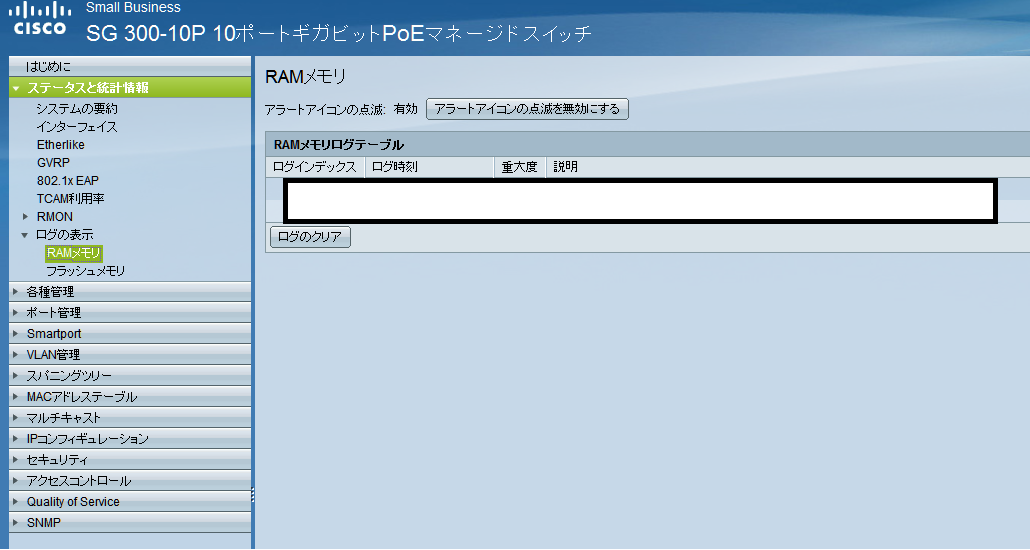Collapse the ログの表示 tree arrow
Viewport: 1030px width, 550px height.
[25, 235]
